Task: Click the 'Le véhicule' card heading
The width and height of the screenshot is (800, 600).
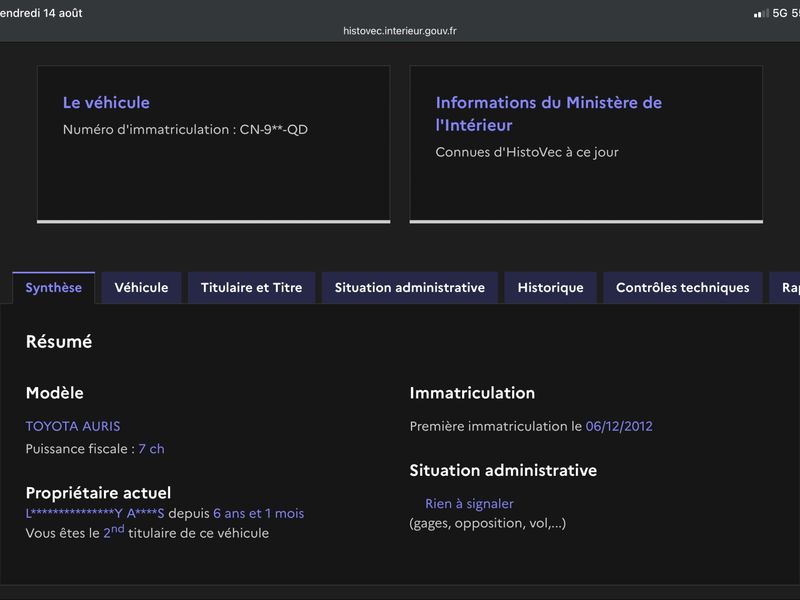Action: point(106,103)
